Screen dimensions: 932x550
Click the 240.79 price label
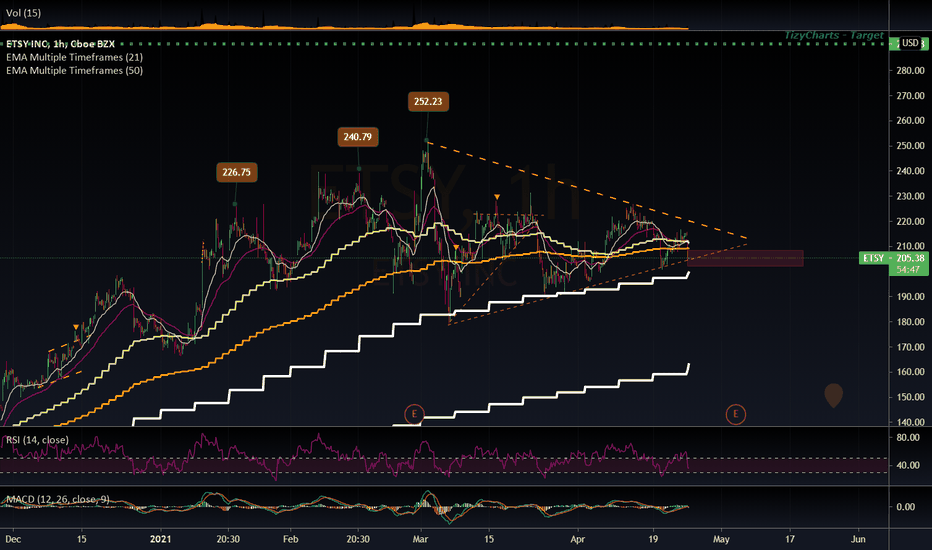pyautogui.click(x=357, y=137)
